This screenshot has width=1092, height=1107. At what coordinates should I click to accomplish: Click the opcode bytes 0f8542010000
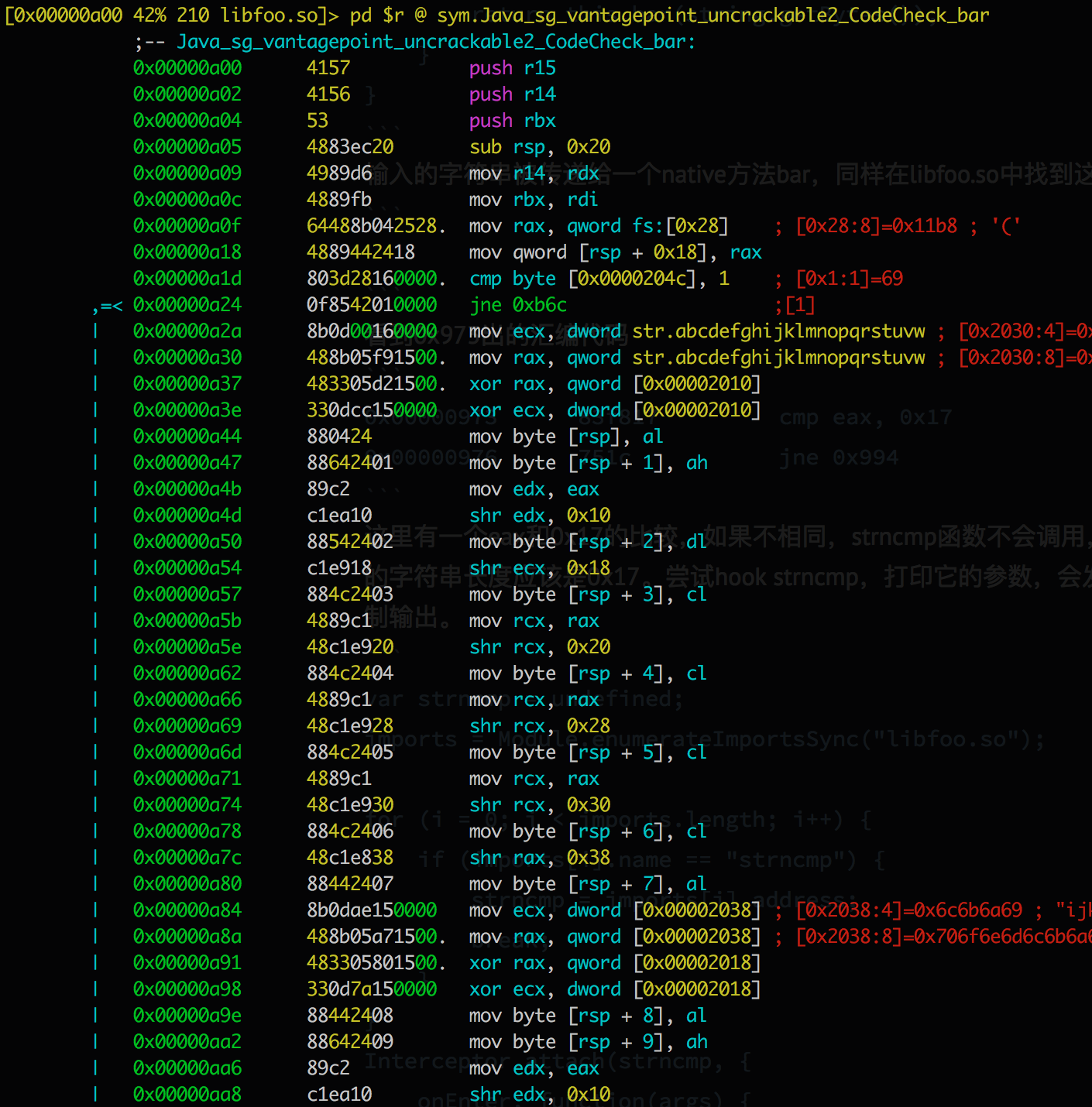(x=372, y=305)
